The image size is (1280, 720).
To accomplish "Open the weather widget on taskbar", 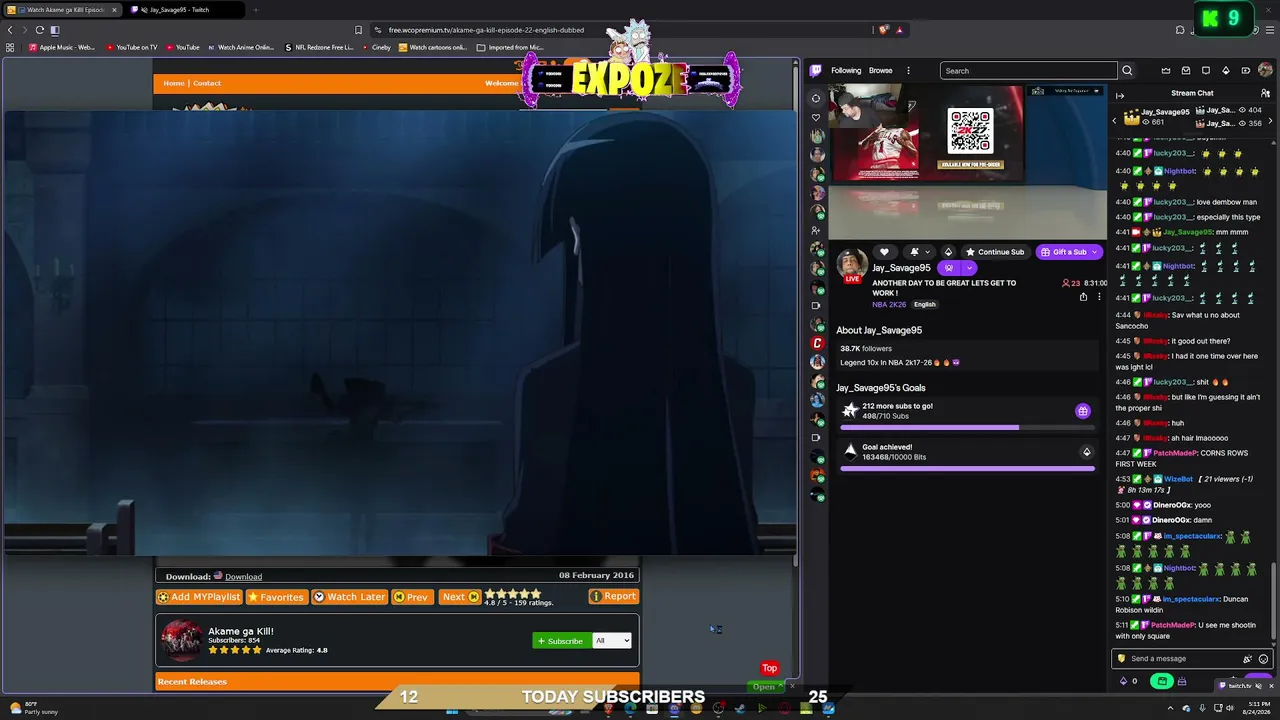I will (33, 708).
